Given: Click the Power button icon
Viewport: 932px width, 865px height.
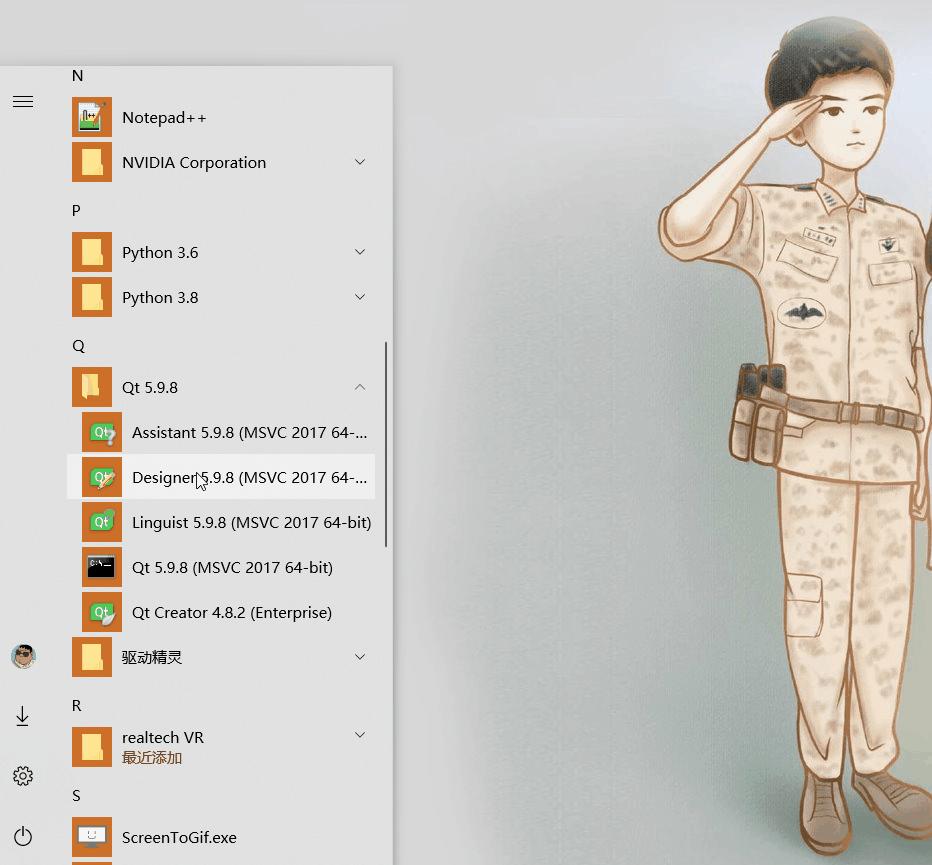Looking at the screenshot, I should pos(23,836).
